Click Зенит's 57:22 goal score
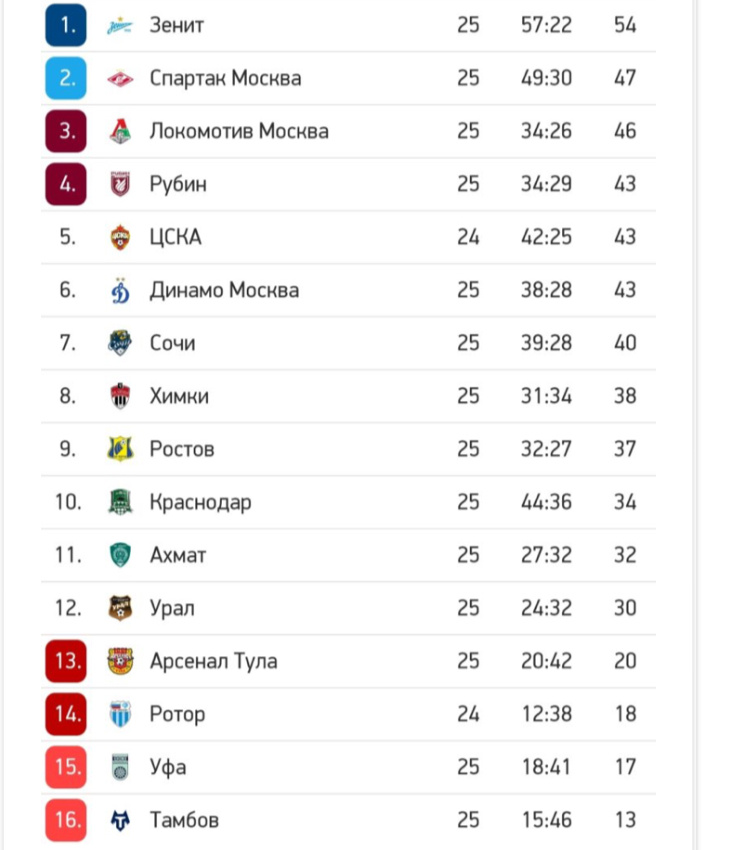Screen dimensions: 750x850 click(546, 25)
